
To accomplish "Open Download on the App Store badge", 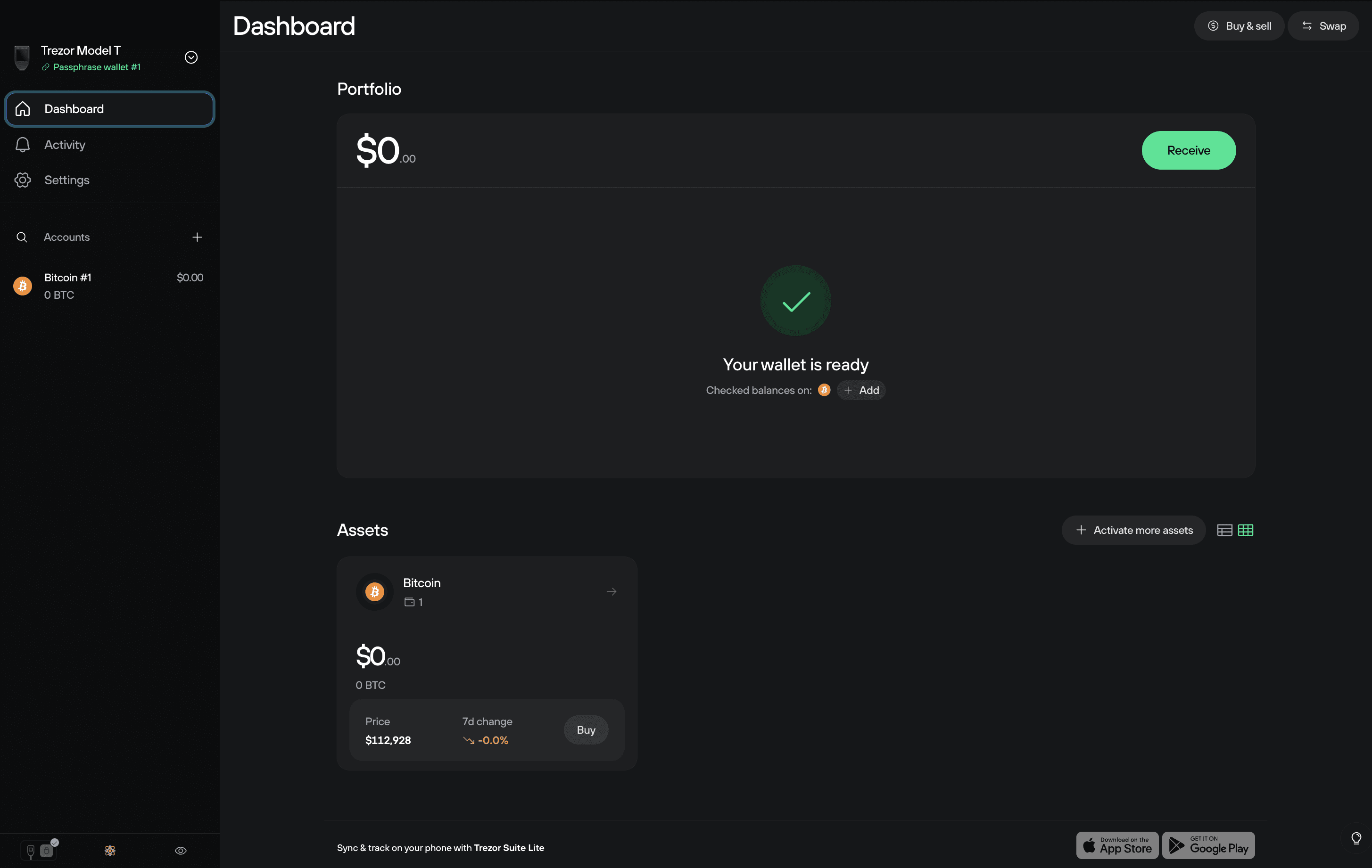I will coord(1117,845).
